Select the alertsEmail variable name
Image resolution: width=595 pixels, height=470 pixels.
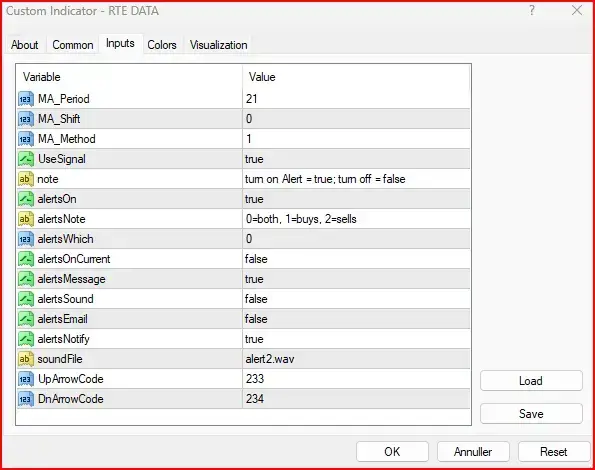62,319
